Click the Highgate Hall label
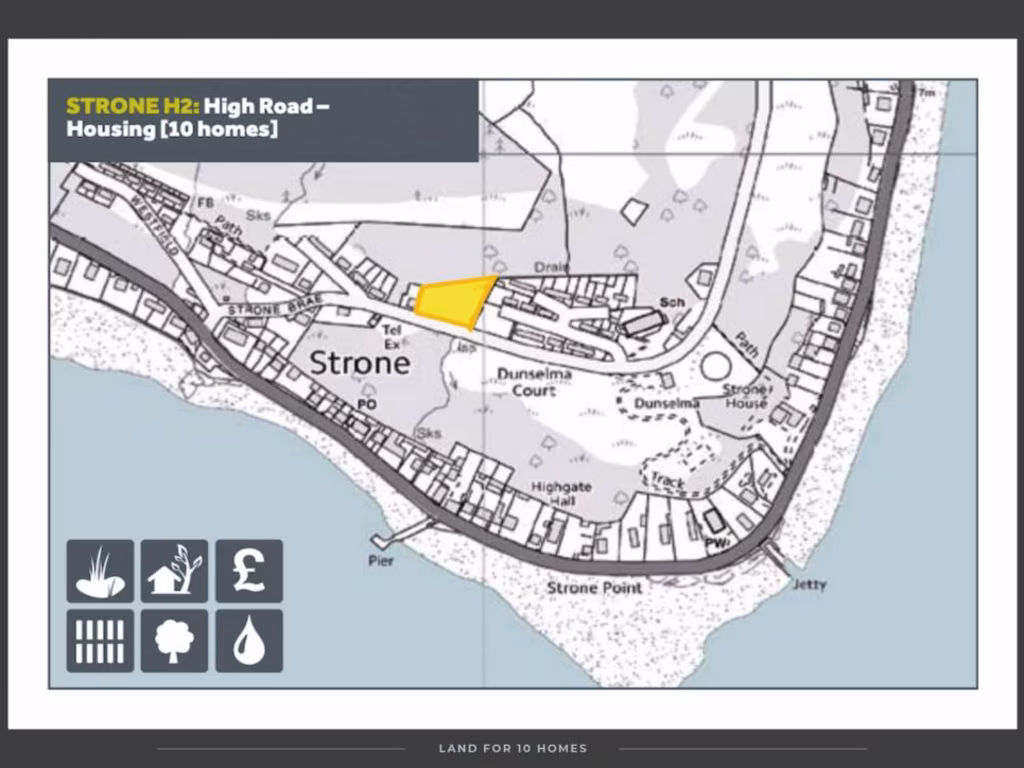Viewport: 1024px width, 768px height. point(561,493)
